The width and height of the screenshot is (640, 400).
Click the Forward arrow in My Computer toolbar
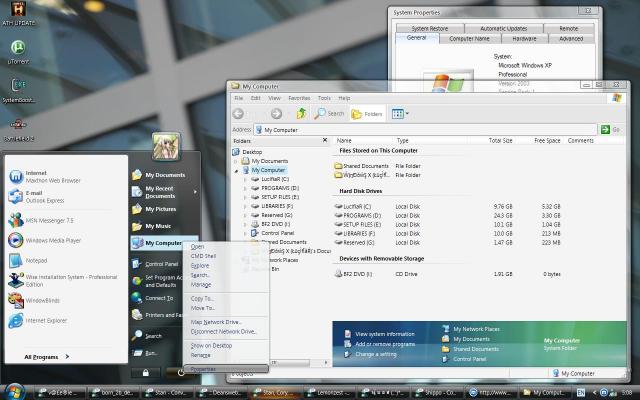coord(276,114)
